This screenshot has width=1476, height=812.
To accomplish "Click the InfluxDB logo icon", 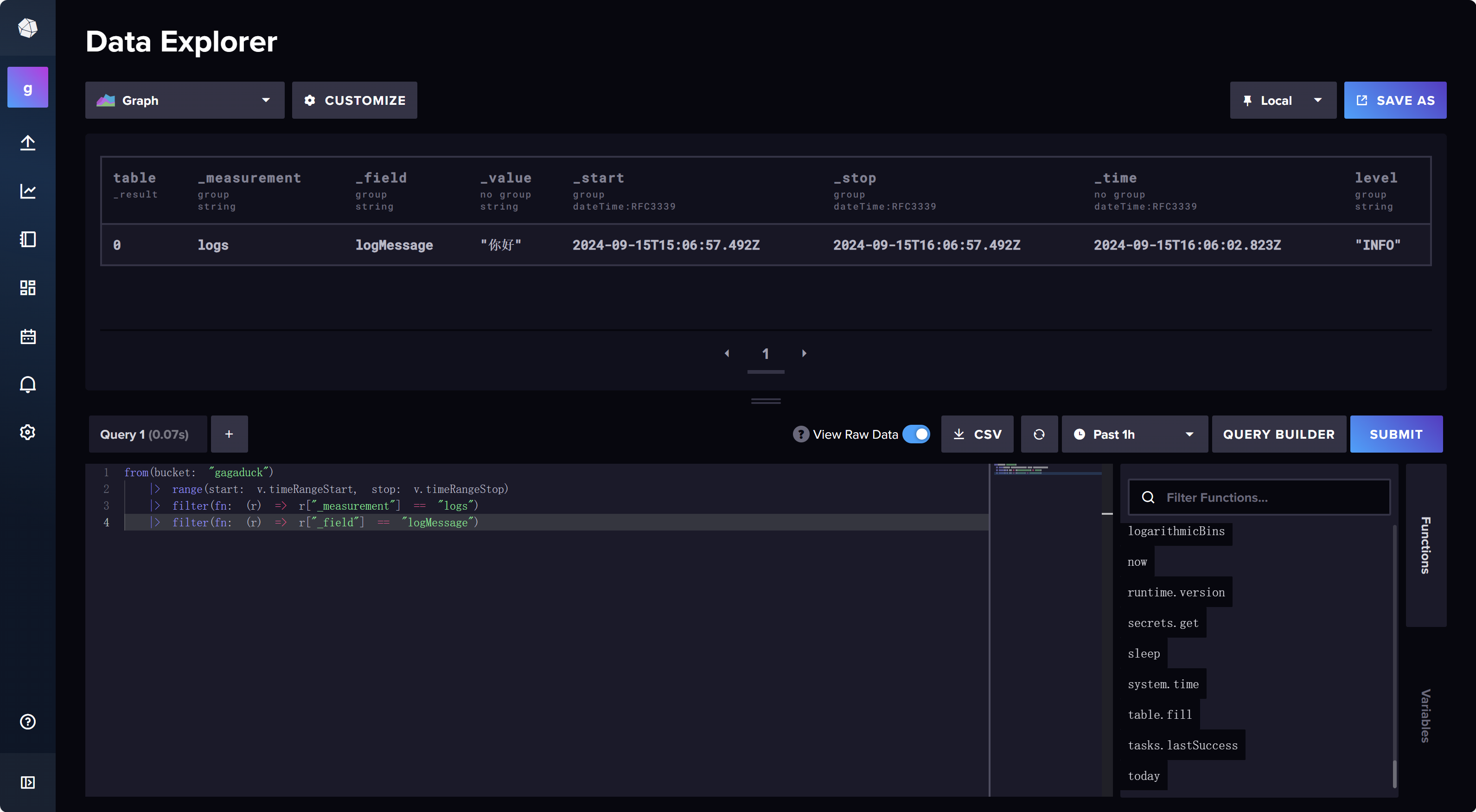I will tap(27, 27).
